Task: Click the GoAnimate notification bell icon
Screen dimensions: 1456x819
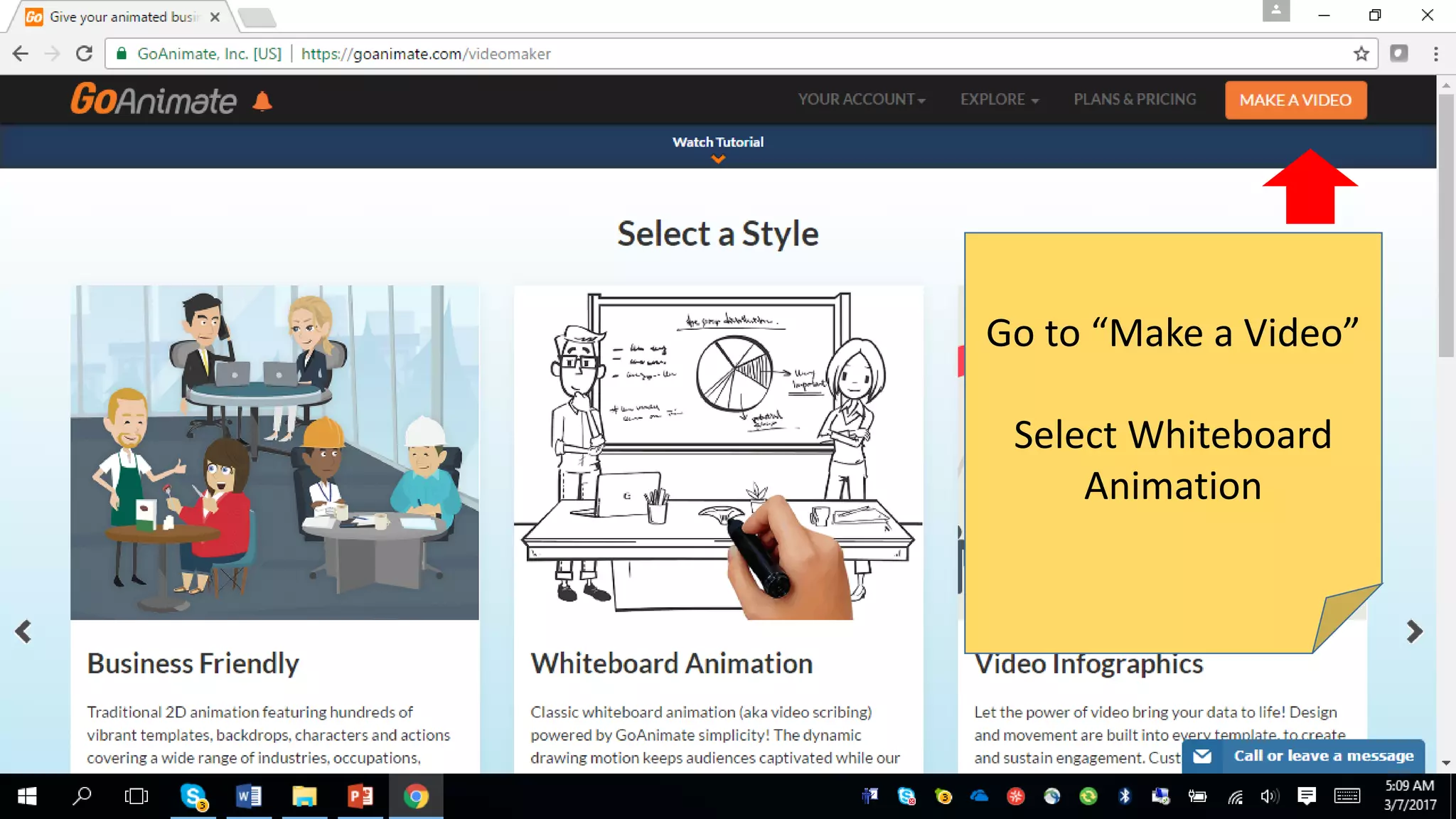Action: [262, 102]
